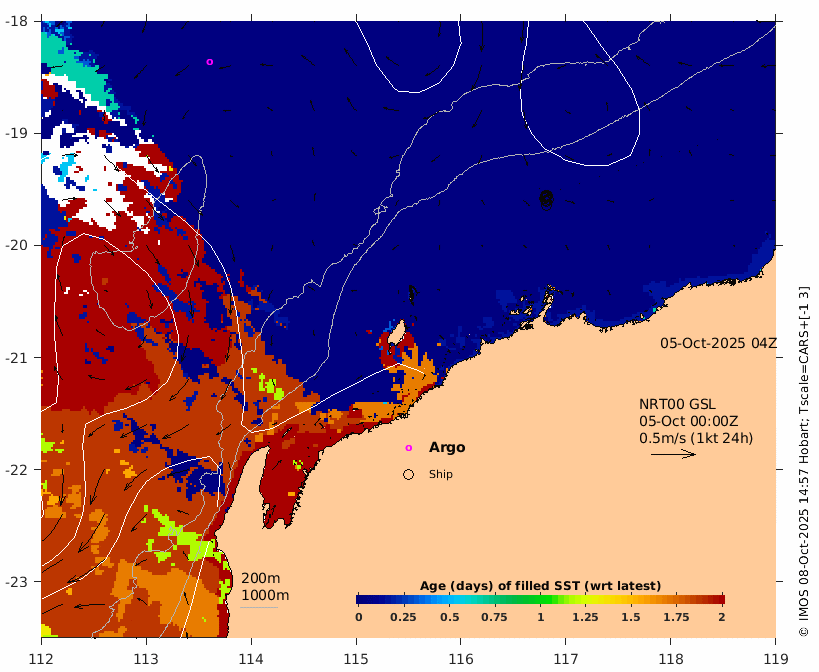This screenshot has height=672, width=819.
Task: Click the longitude axis label '113'
Action: 146,659
